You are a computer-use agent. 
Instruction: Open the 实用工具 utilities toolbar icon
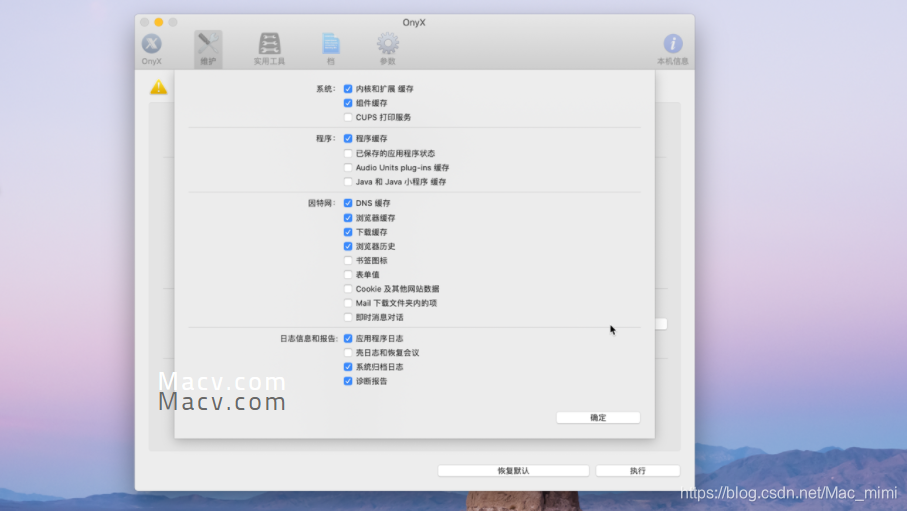pyautogui.click(x=270, y=49)
